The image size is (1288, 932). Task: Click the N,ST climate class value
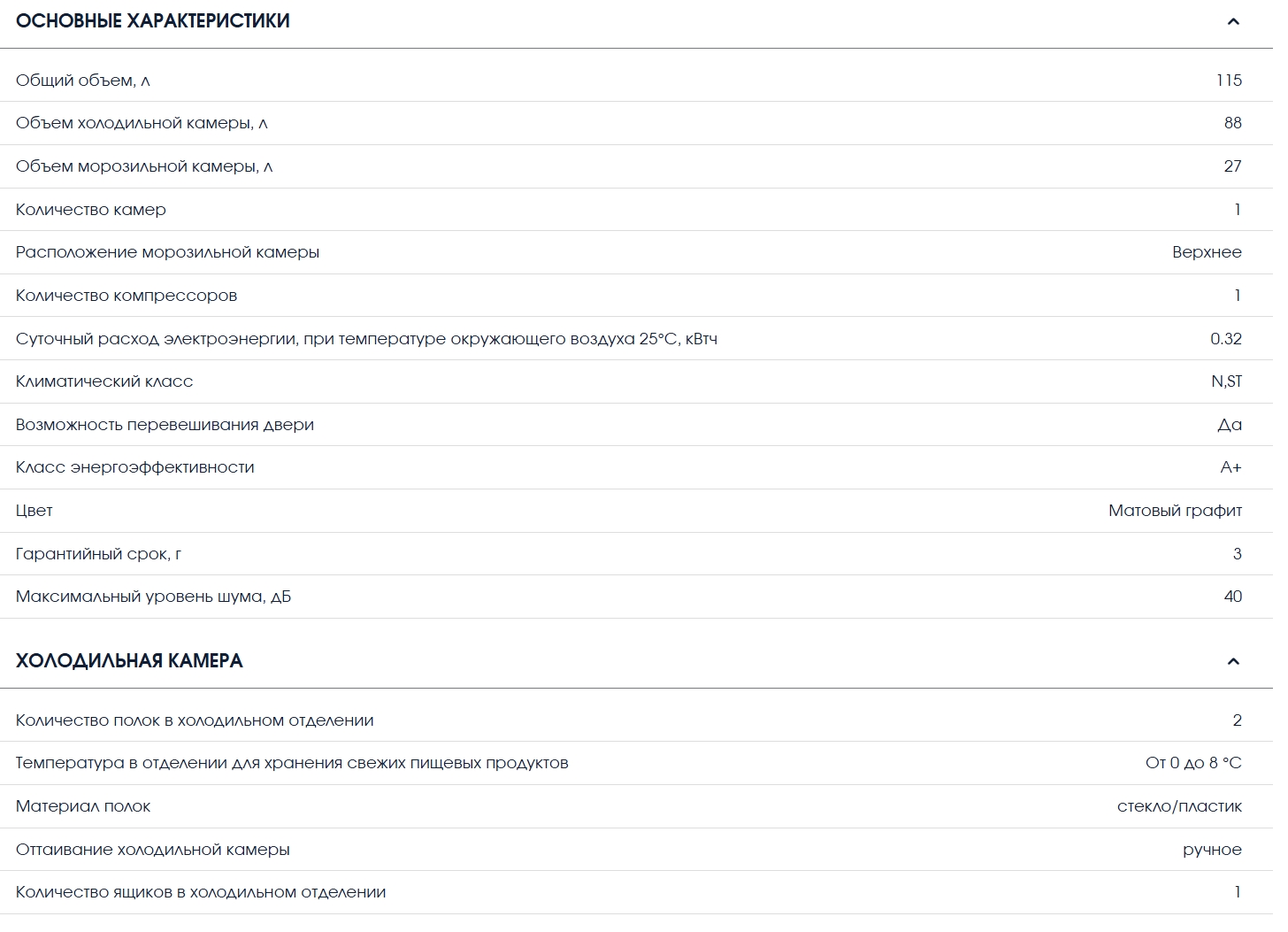[1226, 381]
